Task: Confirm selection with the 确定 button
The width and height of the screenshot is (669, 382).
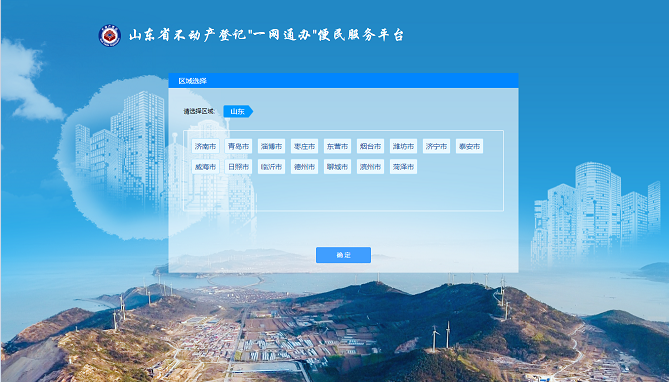Action: [343, 255]
